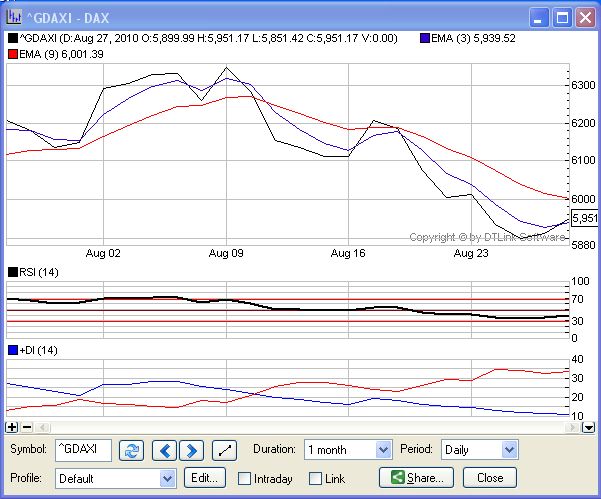
Task: Enable the Intraday checkbox
Action: [x=244, y=478]
